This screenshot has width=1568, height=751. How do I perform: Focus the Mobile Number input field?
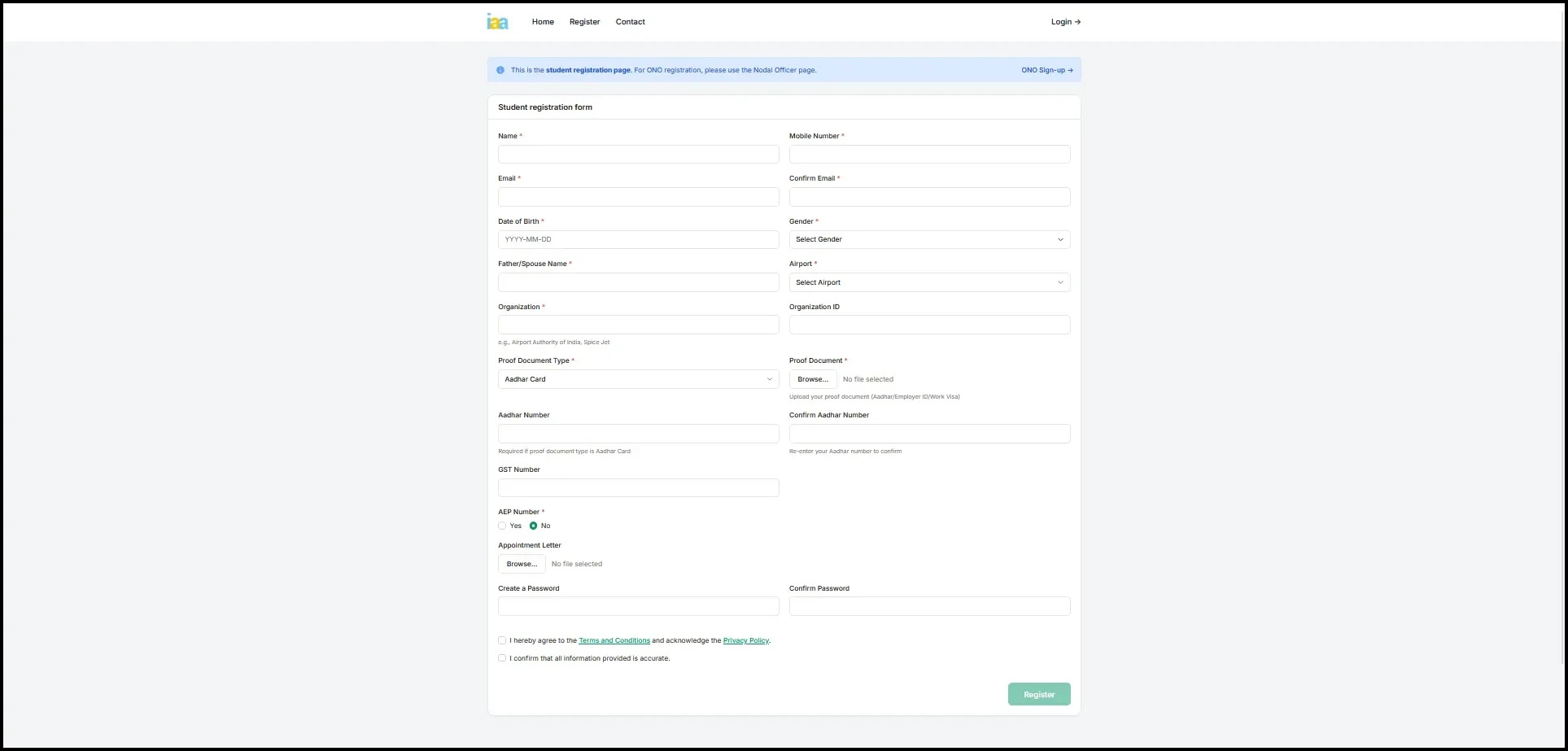coord(929,155)
